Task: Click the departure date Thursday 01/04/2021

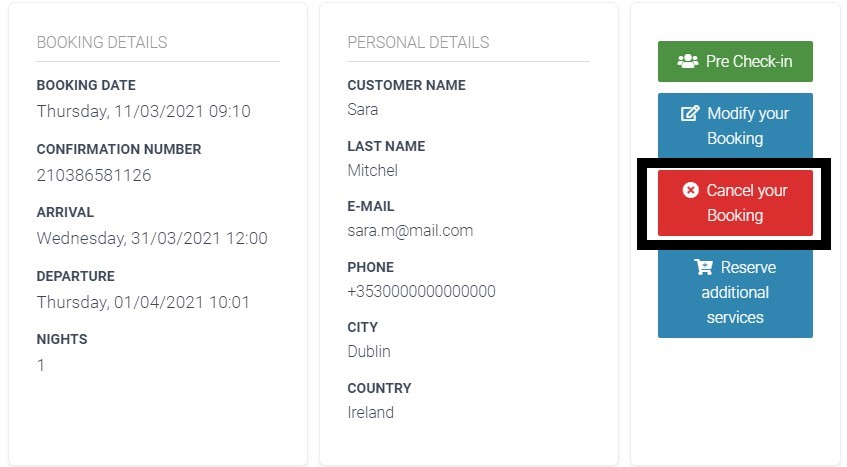Action: (x=143, y=302)
